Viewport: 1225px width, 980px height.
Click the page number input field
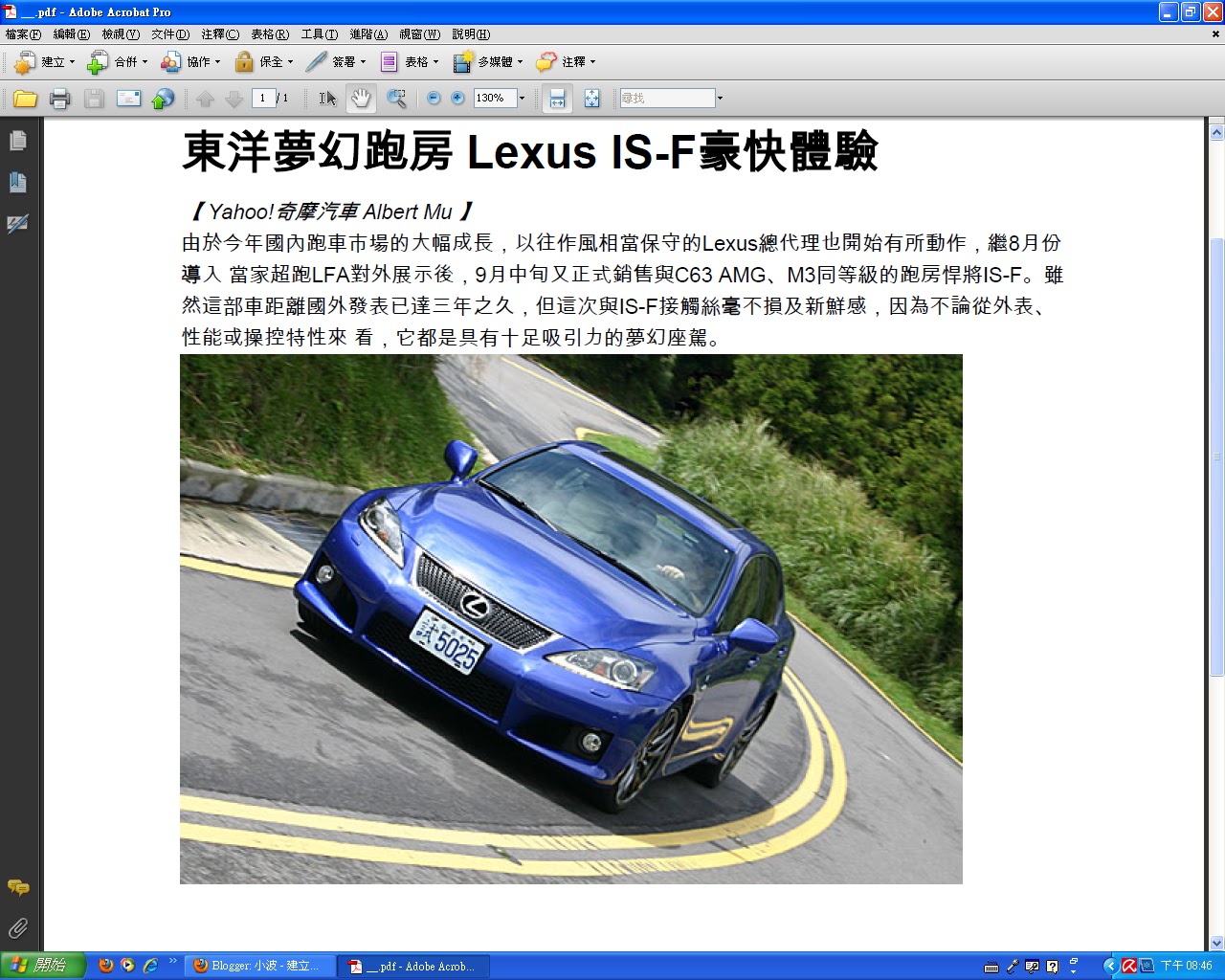click(x=263, y=99)
